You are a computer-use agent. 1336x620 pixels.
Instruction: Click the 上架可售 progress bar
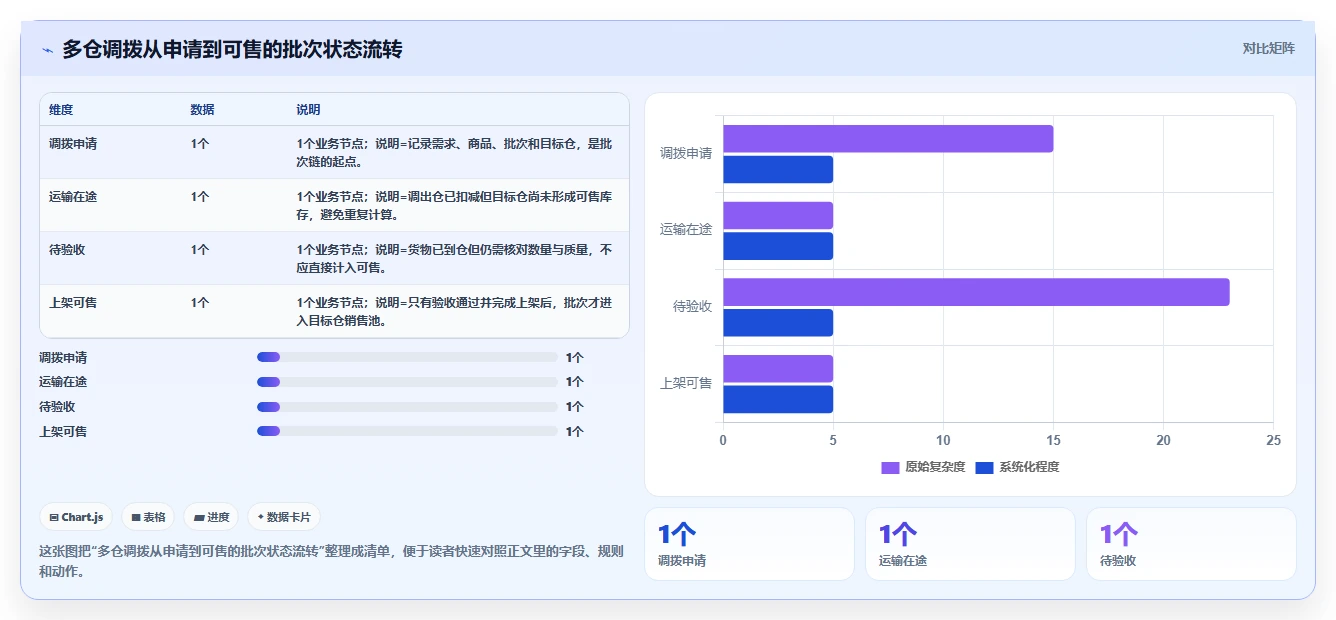(x=407, y=431)
